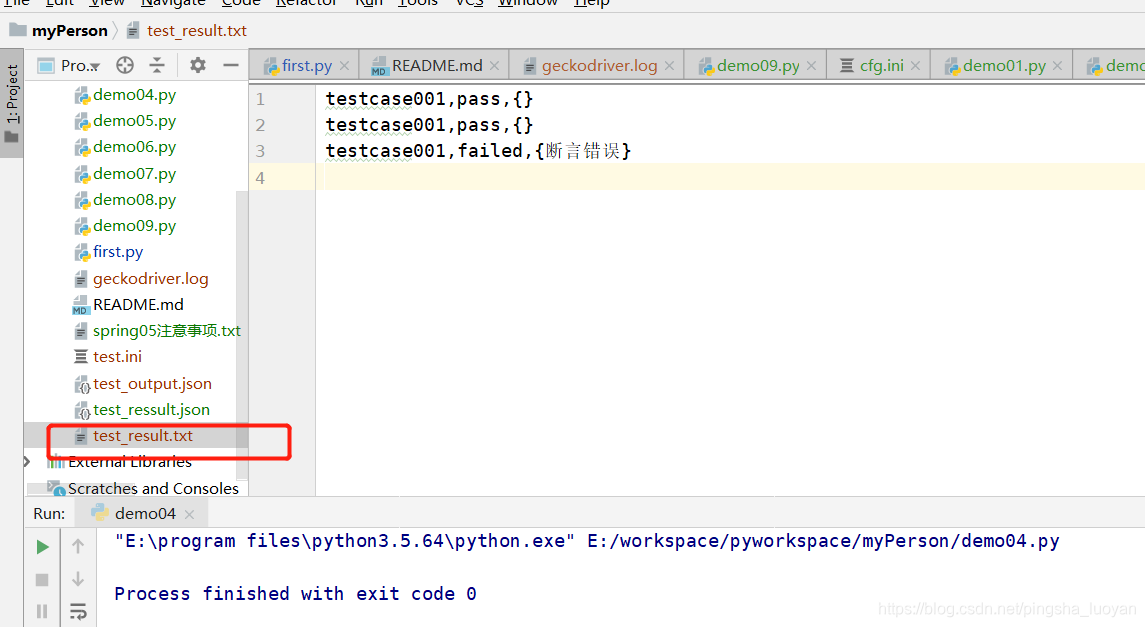Open the Project view dropdown
This screenshot has width=1145, height=627.
[69, 66]
